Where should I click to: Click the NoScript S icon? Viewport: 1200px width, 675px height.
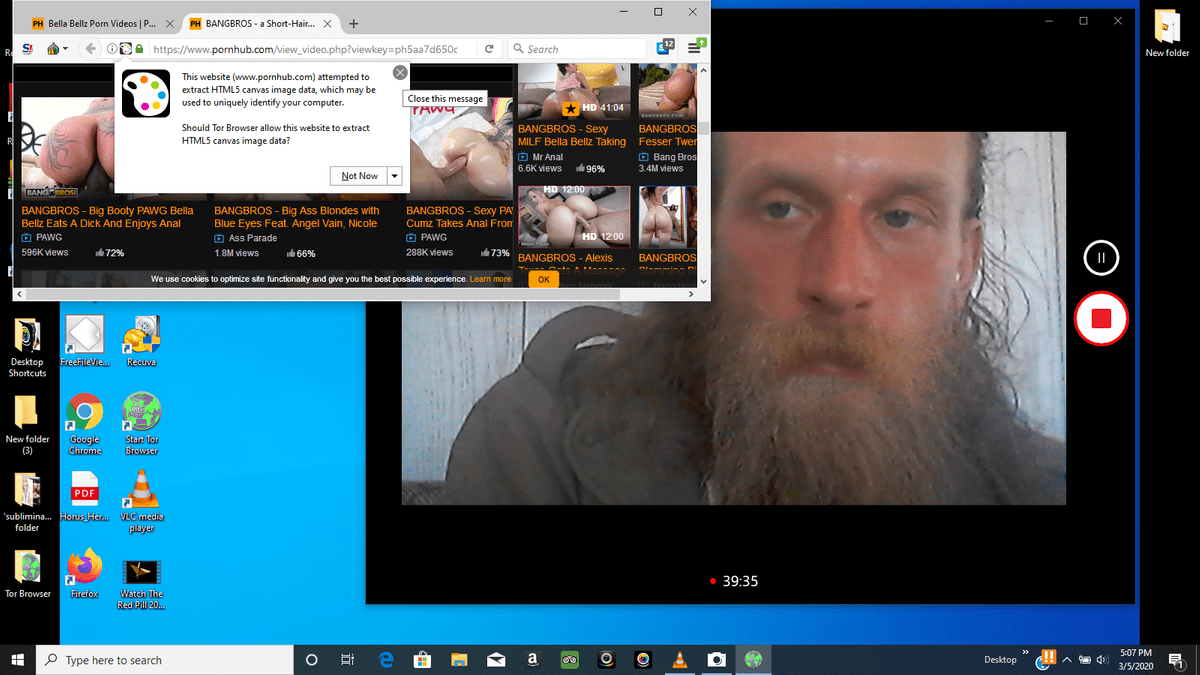coord(27,48)
